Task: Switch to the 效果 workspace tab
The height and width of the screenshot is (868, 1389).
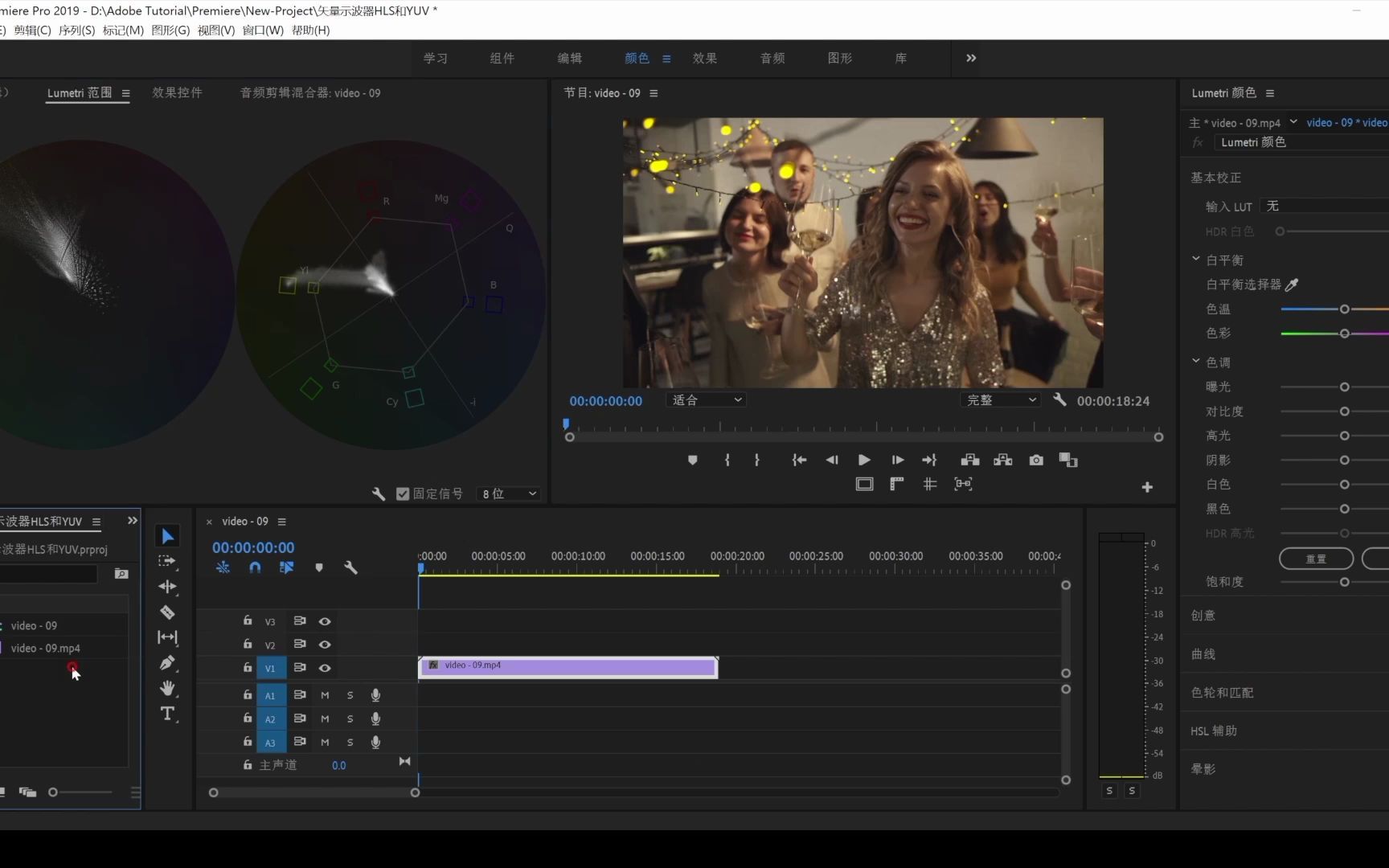Action: [x=704, y=59]
